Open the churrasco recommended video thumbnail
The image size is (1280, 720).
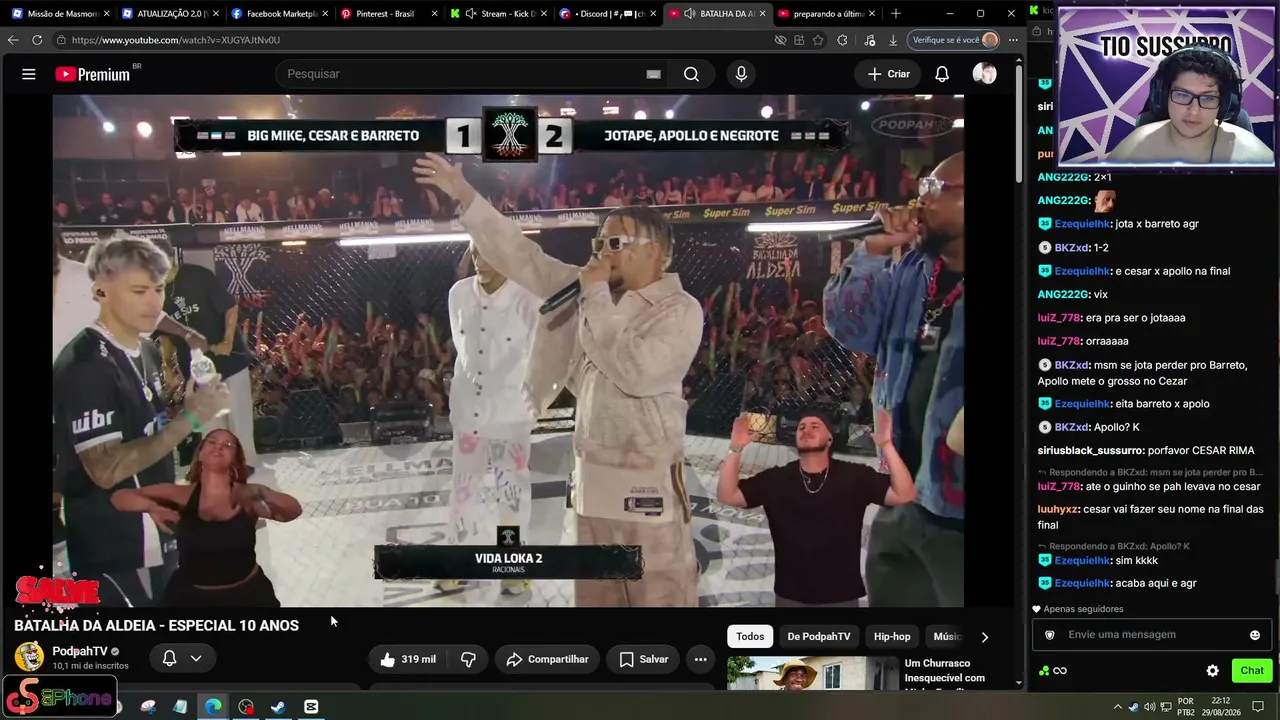point(812,673)
